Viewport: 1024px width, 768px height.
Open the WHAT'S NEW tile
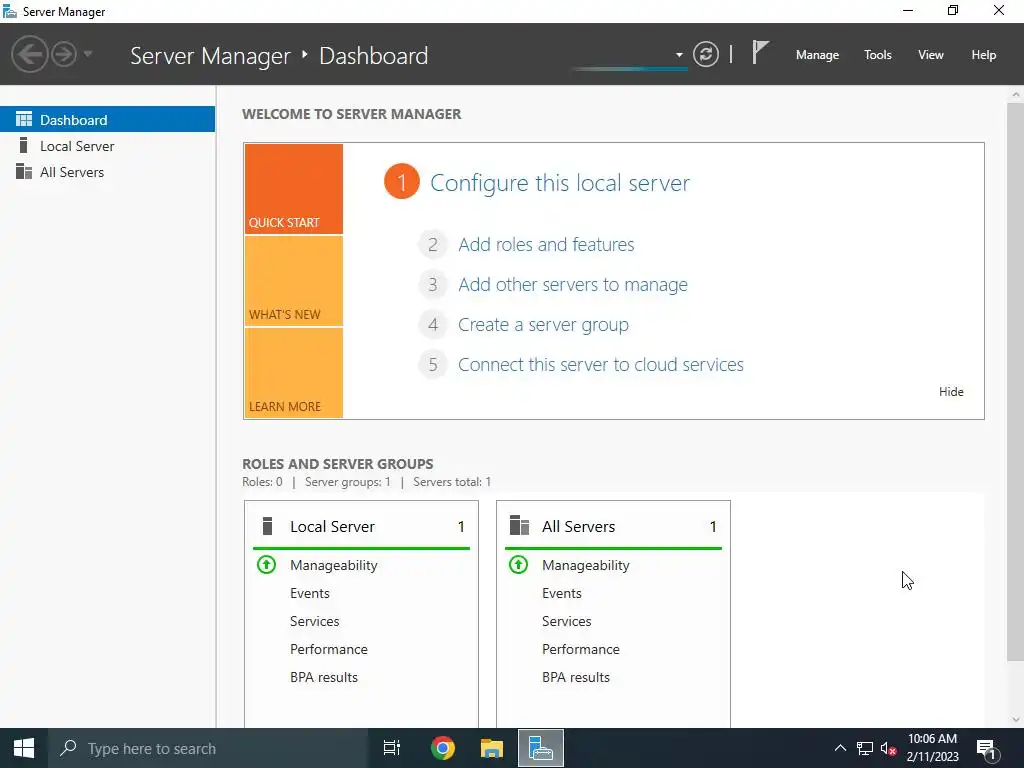coord(294,281)
